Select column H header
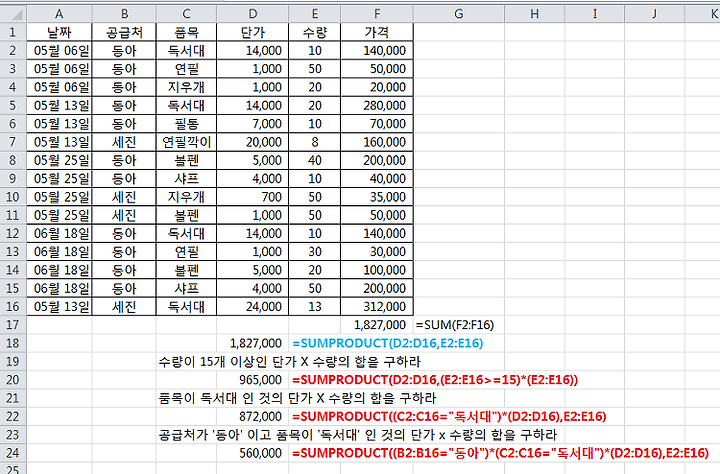The image size is (720, 474). 534,14
